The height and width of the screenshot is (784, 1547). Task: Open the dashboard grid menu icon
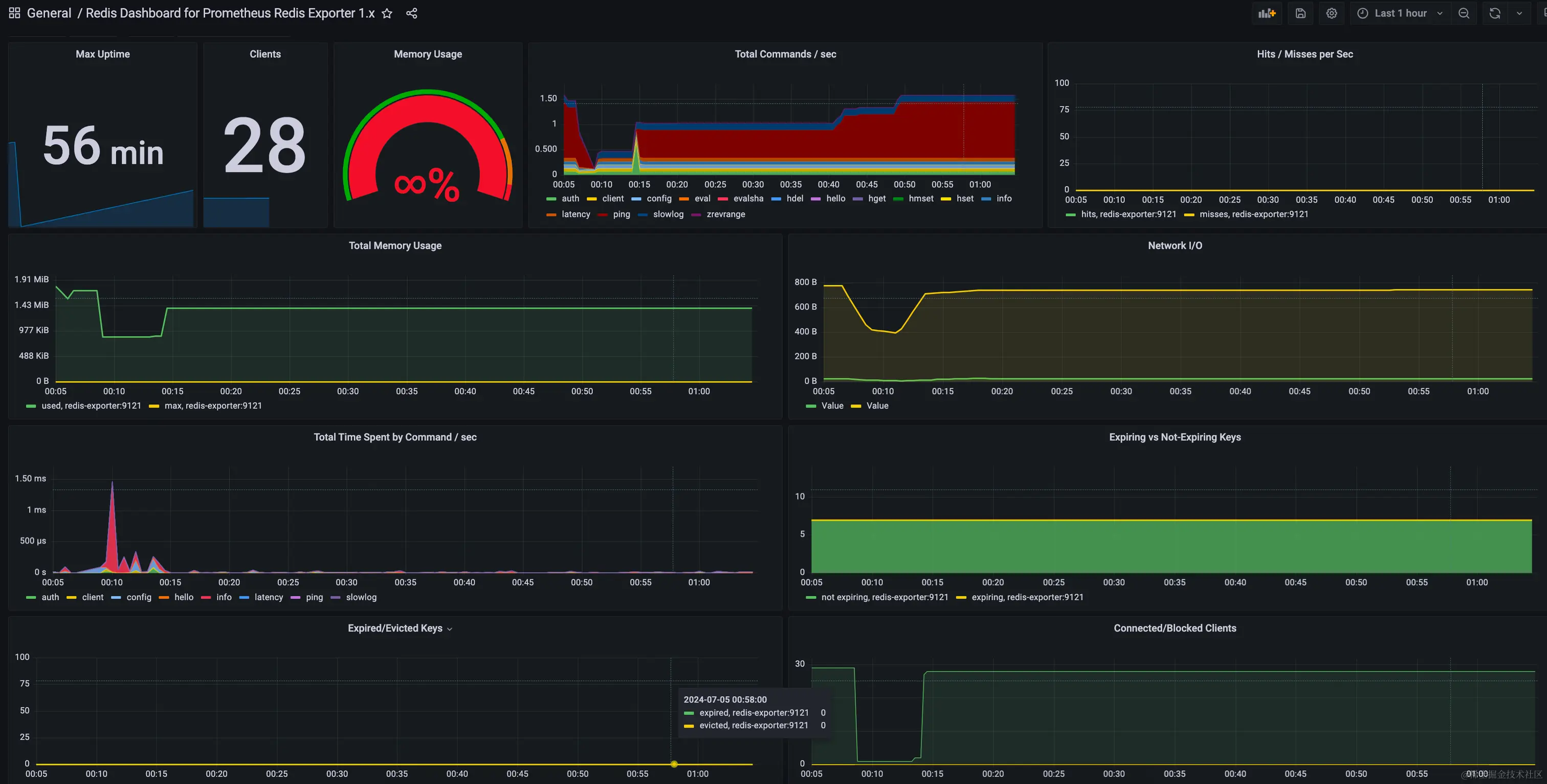14,13
